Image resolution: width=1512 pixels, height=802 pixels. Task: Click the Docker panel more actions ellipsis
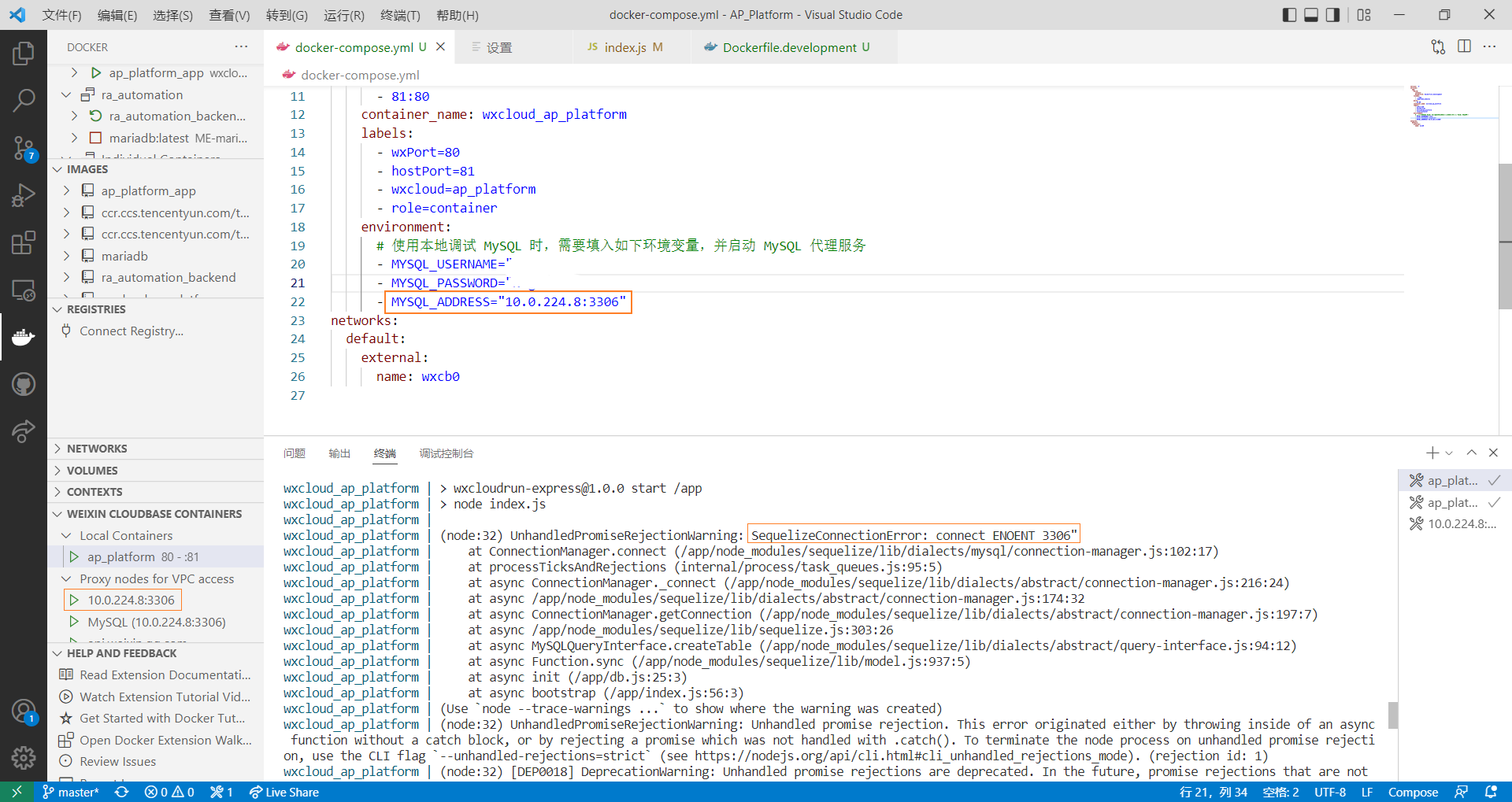pos(241,47)
